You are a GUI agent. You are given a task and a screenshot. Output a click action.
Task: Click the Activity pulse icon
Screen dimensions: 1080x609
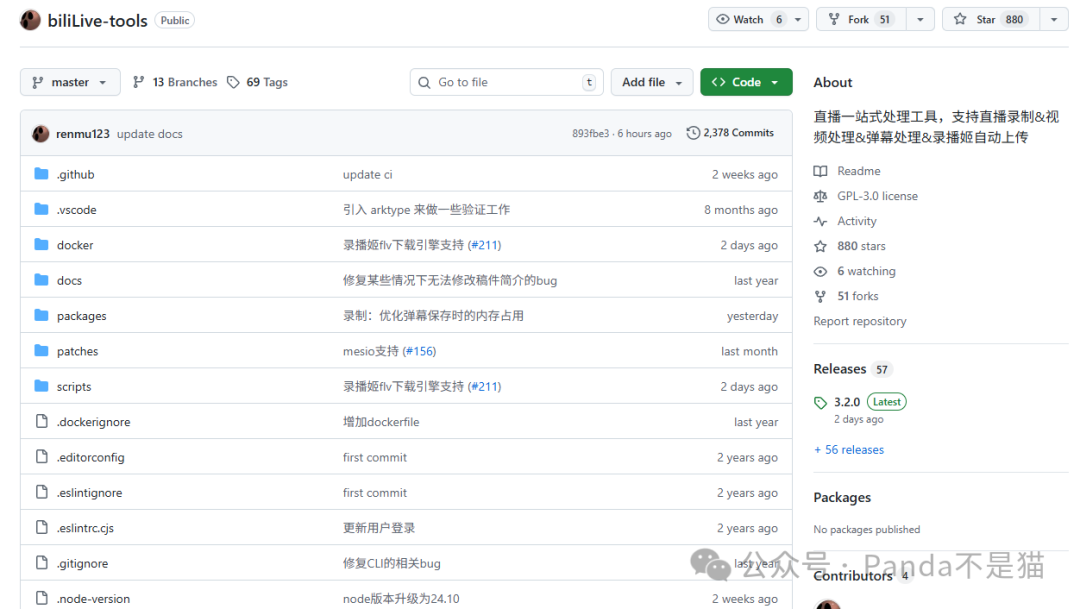[x=821, y=221]
